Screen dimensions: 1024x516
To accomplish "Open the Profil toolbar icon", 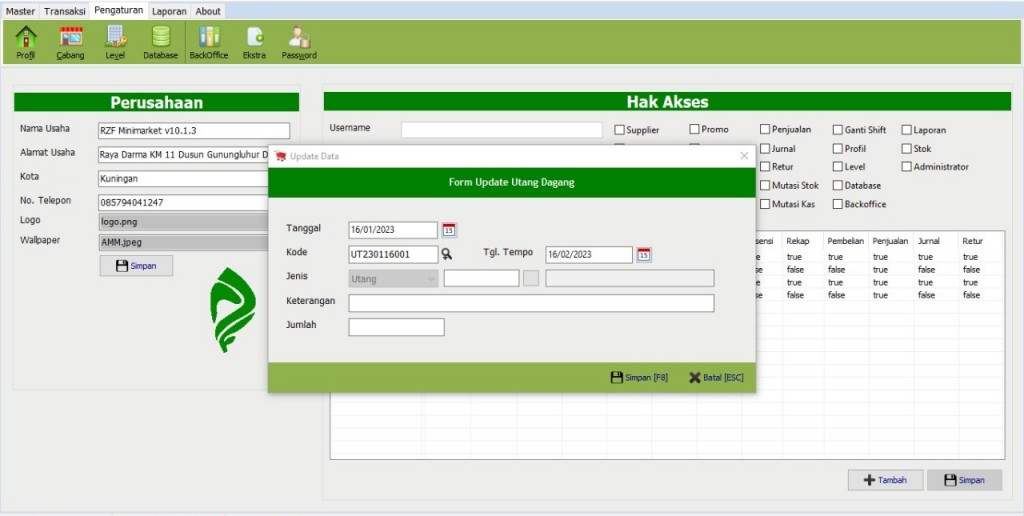I will click(x=25, y=42).
